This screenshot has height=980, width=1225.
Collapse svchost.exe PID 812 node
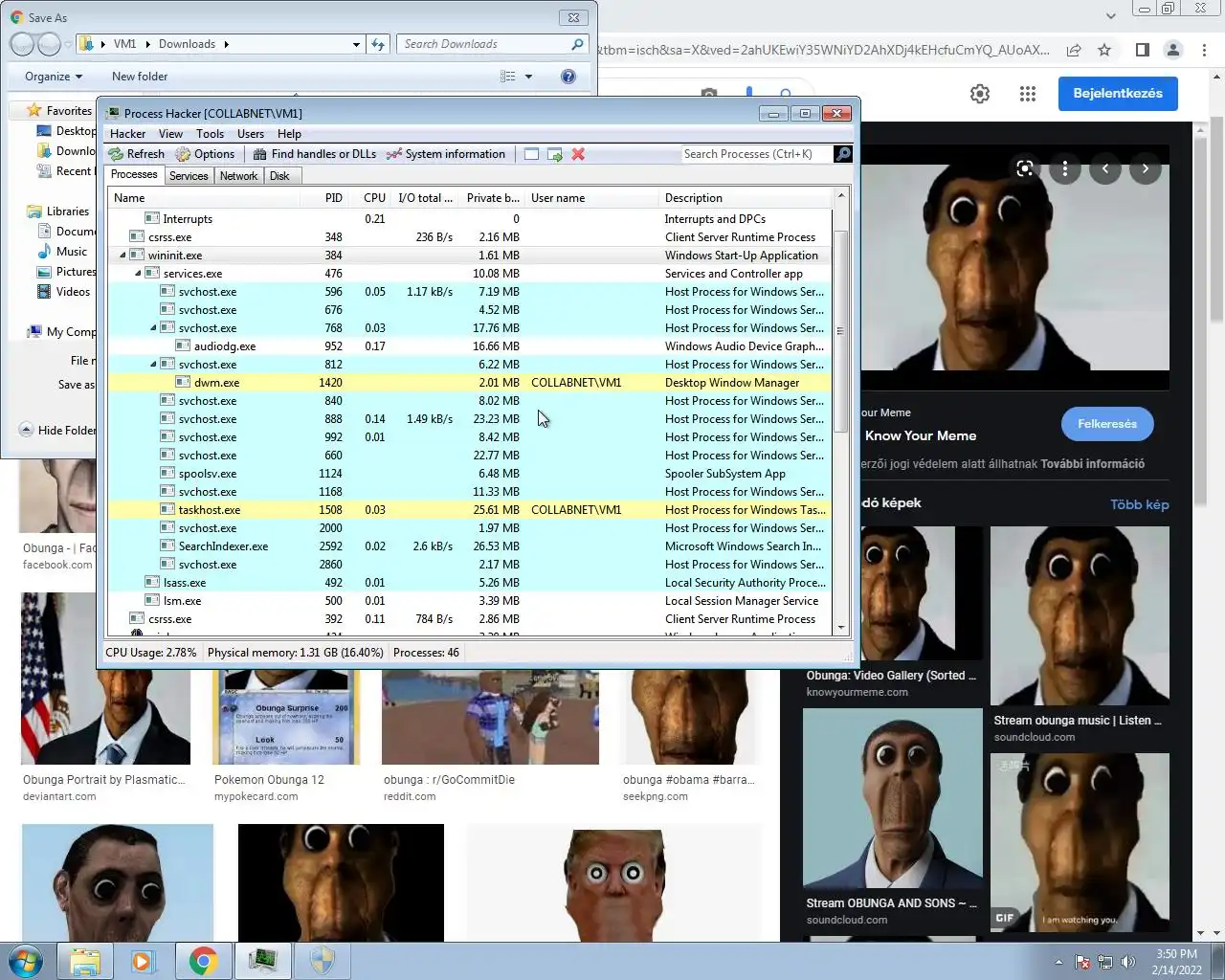(x=153, y=365)
